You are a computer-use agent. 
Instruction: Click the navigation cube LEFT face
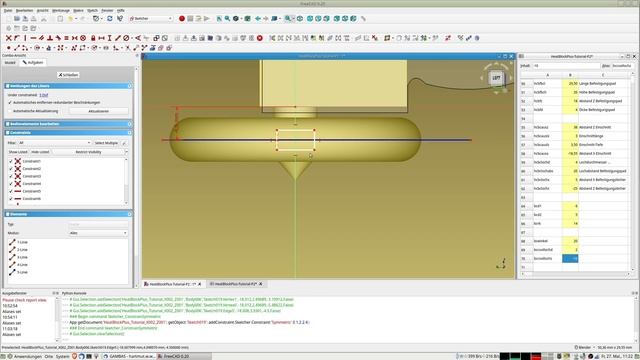pyautogui.click(x=496, y=78)
